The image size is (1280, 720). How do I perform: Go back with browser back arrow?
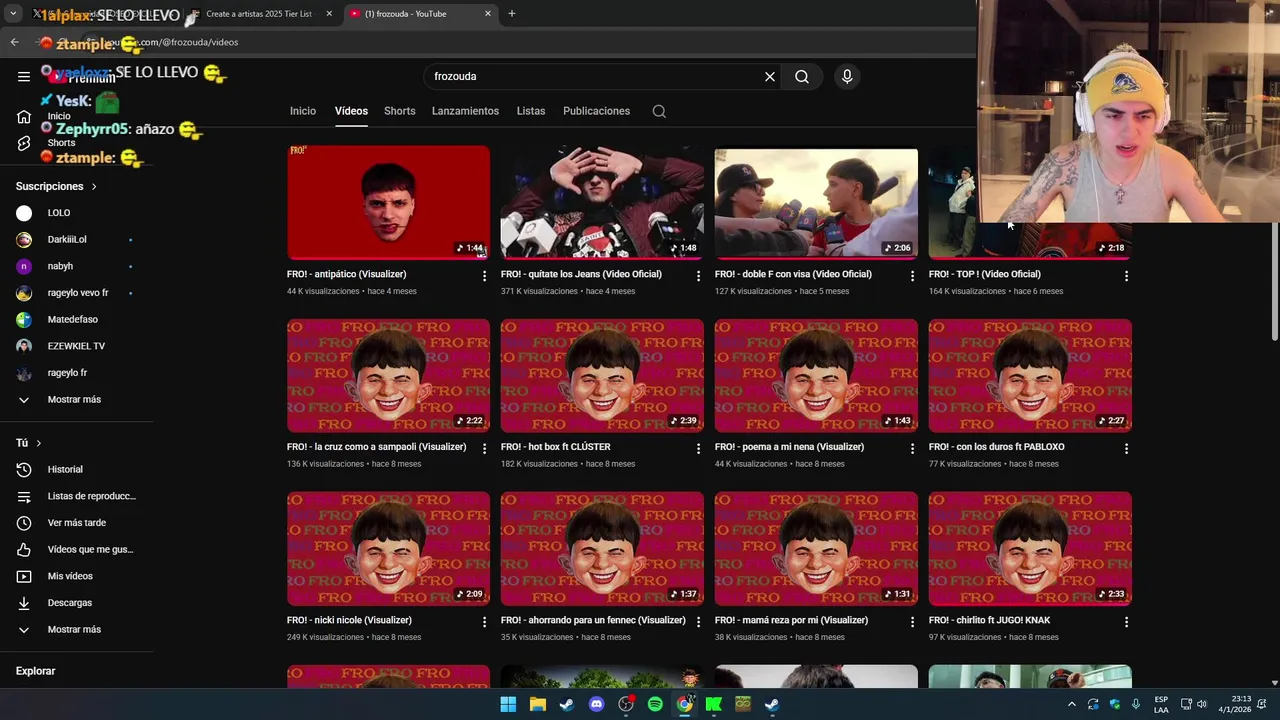click(14, 42)
